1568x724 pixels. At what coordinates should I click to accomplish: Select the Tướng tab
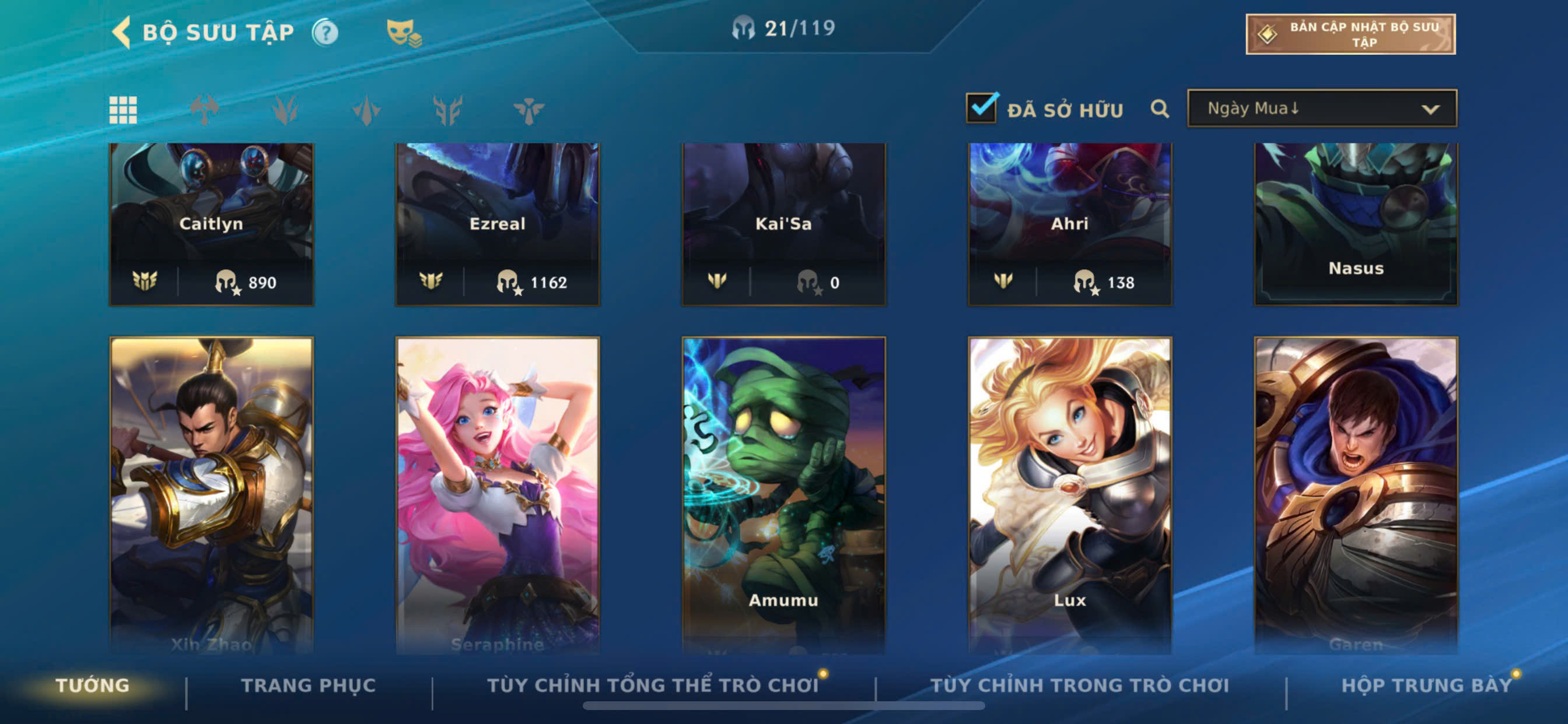coord(93,685)
